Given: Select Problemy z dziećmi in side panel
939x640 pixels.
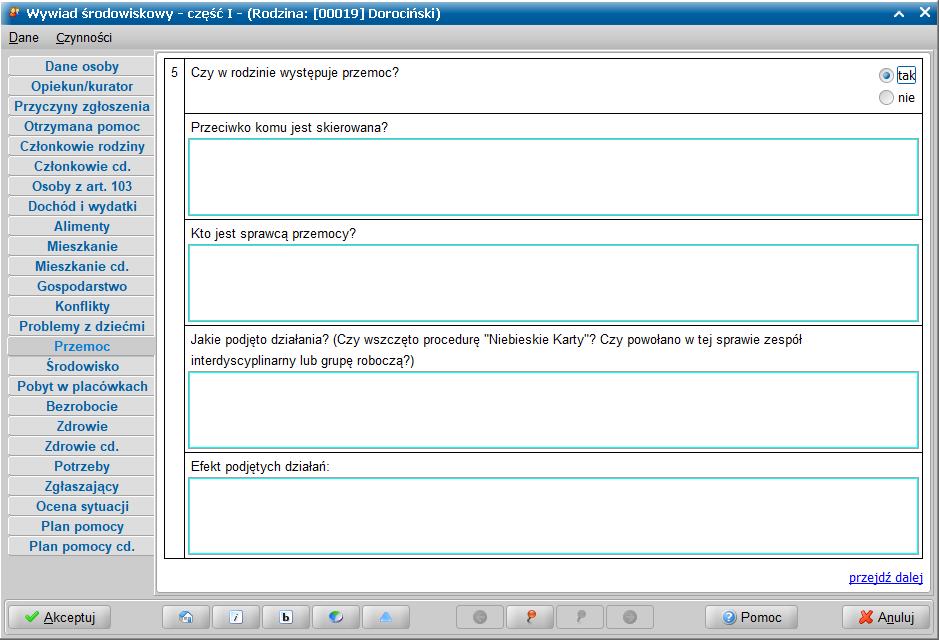Looking at the screenshot, I should click(82, 326).
